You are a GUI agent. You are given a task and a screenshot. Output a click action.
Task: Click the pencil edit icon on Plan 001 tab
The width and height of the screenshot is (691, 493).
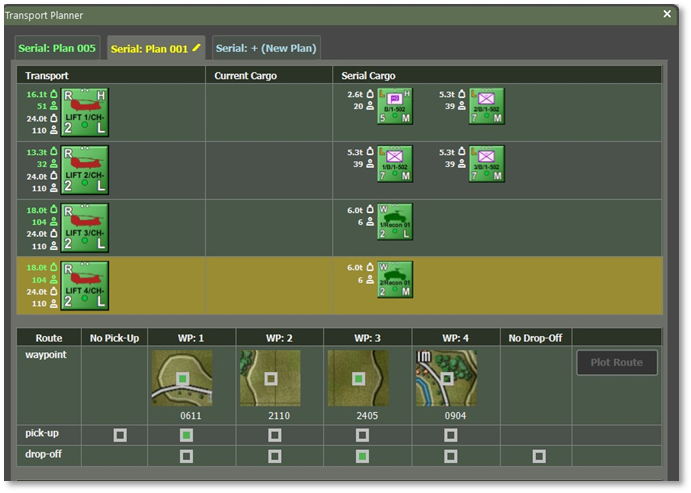pos(197,47)
